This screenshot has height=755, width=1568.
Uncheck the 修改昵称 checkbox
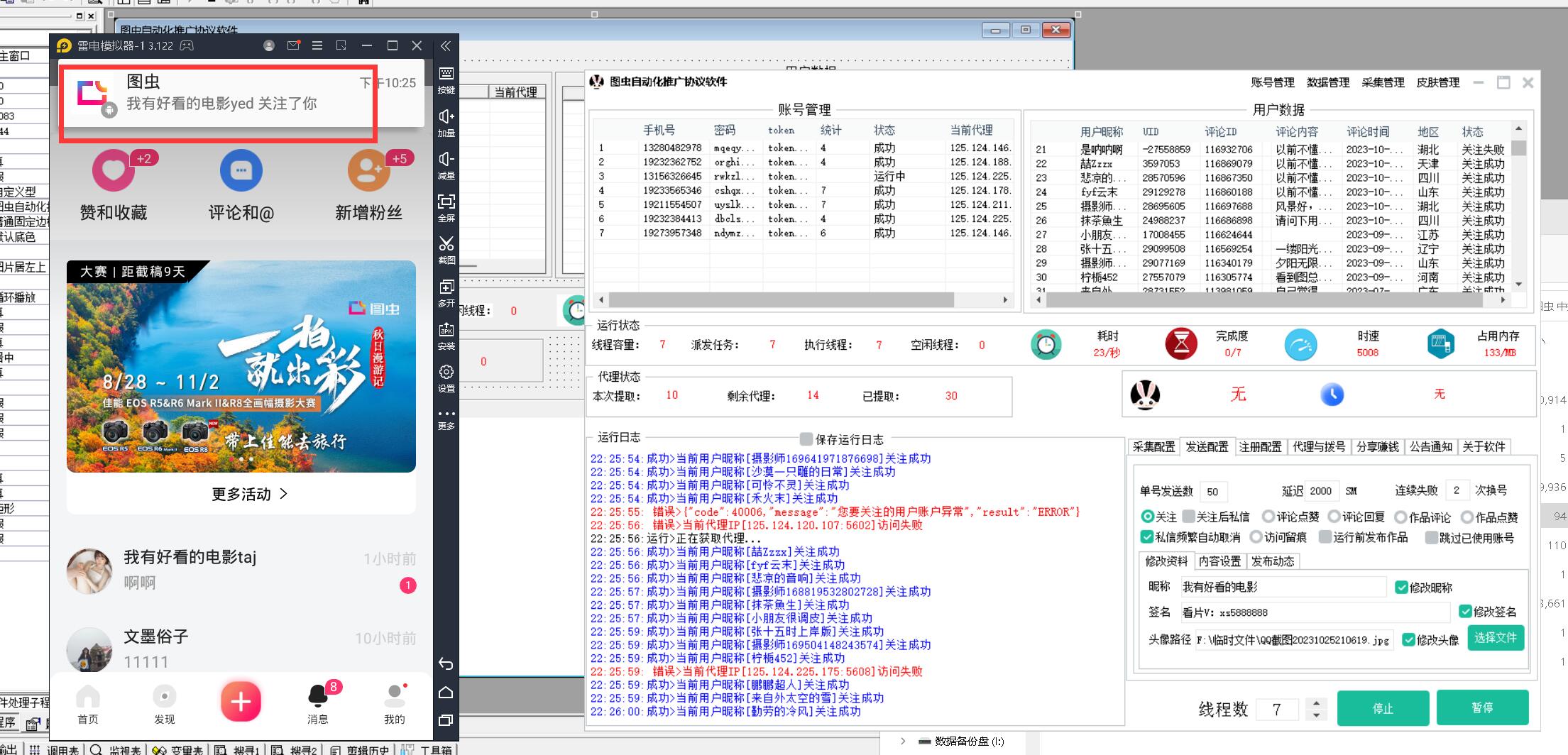1401,588
